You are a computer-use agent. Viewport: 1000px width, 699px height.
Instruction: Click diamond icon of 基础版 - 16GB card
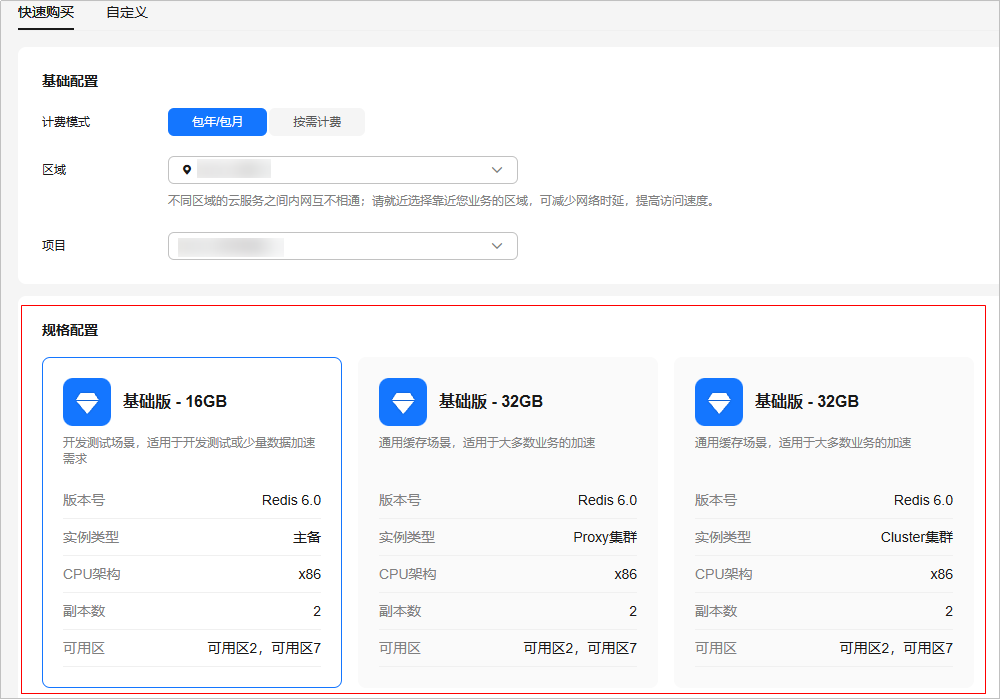87,402
